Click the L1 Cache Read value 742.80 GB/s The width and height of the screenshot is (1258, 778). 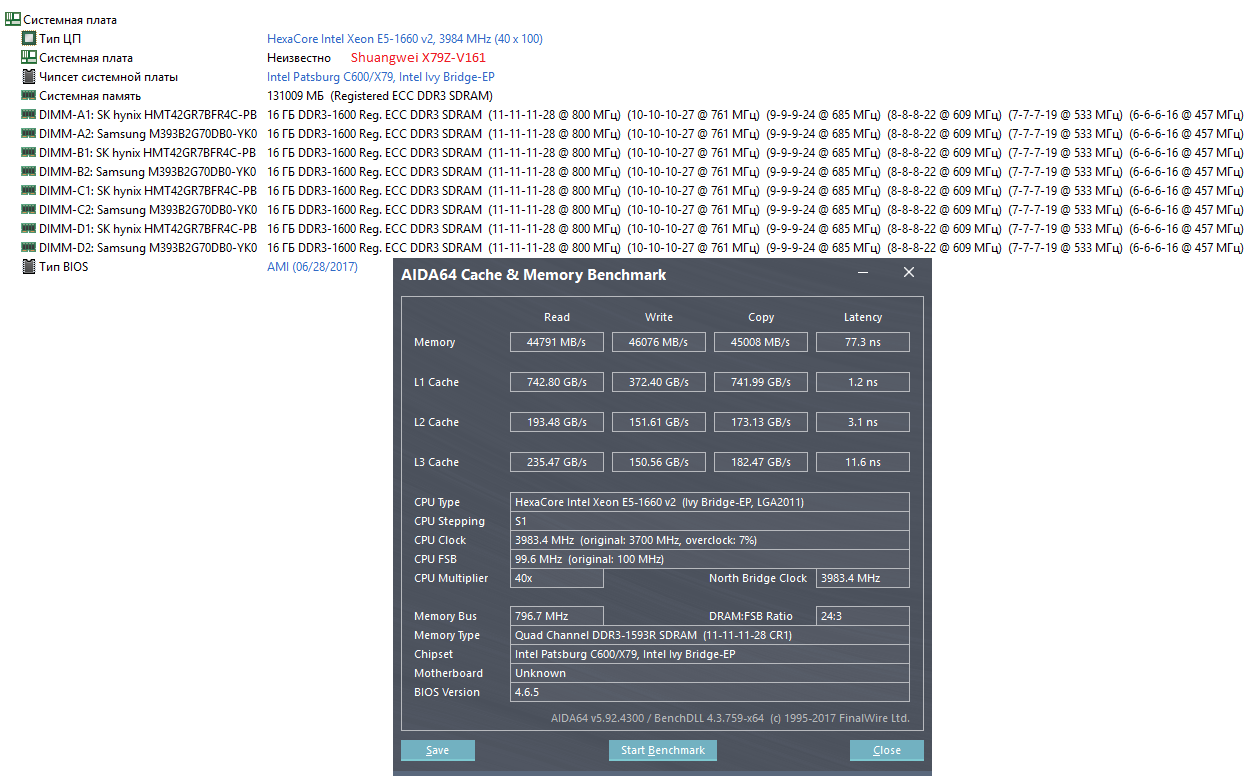[557, 382]
